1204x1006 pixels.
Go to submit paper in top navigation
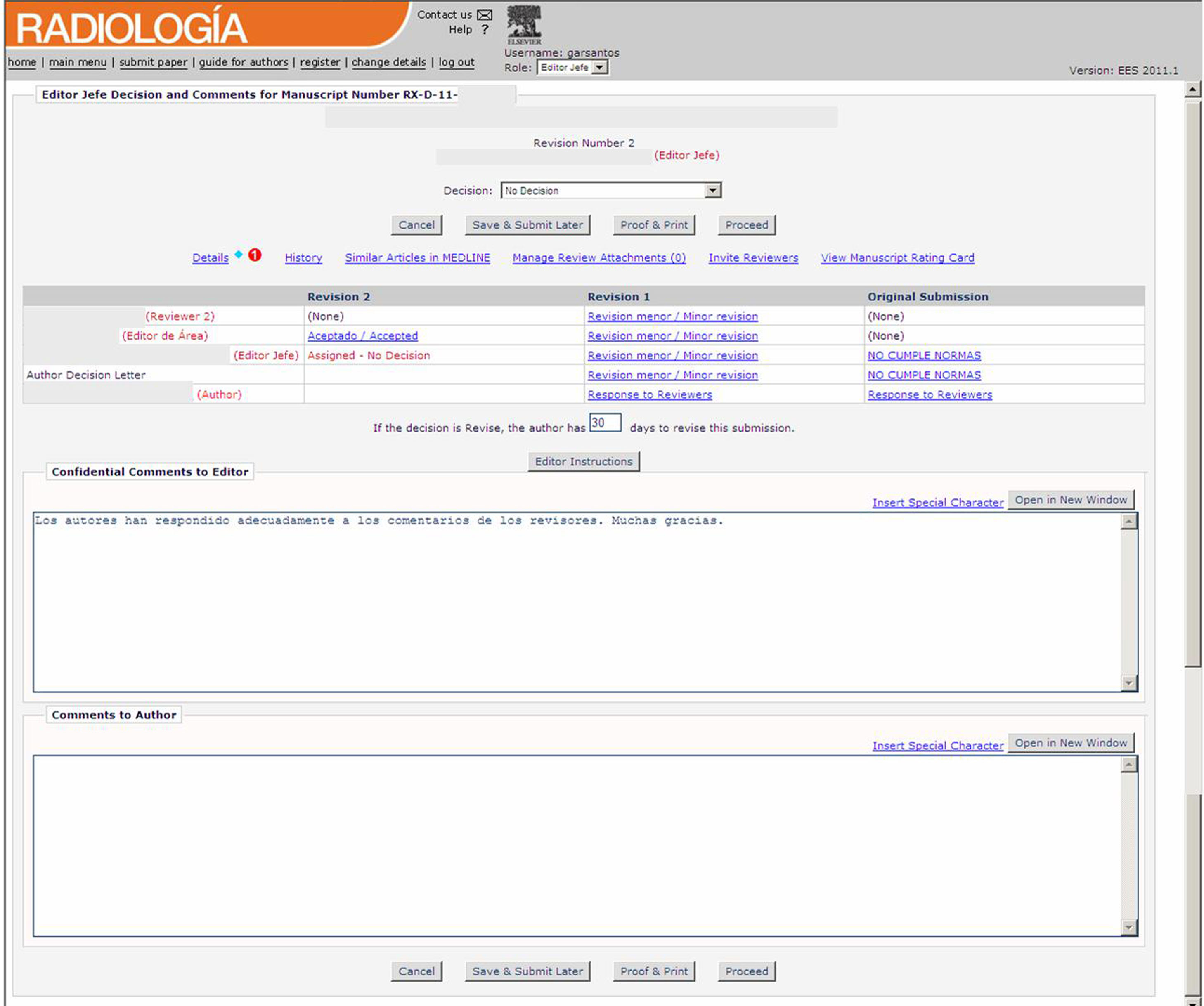(x=153, y=62)
